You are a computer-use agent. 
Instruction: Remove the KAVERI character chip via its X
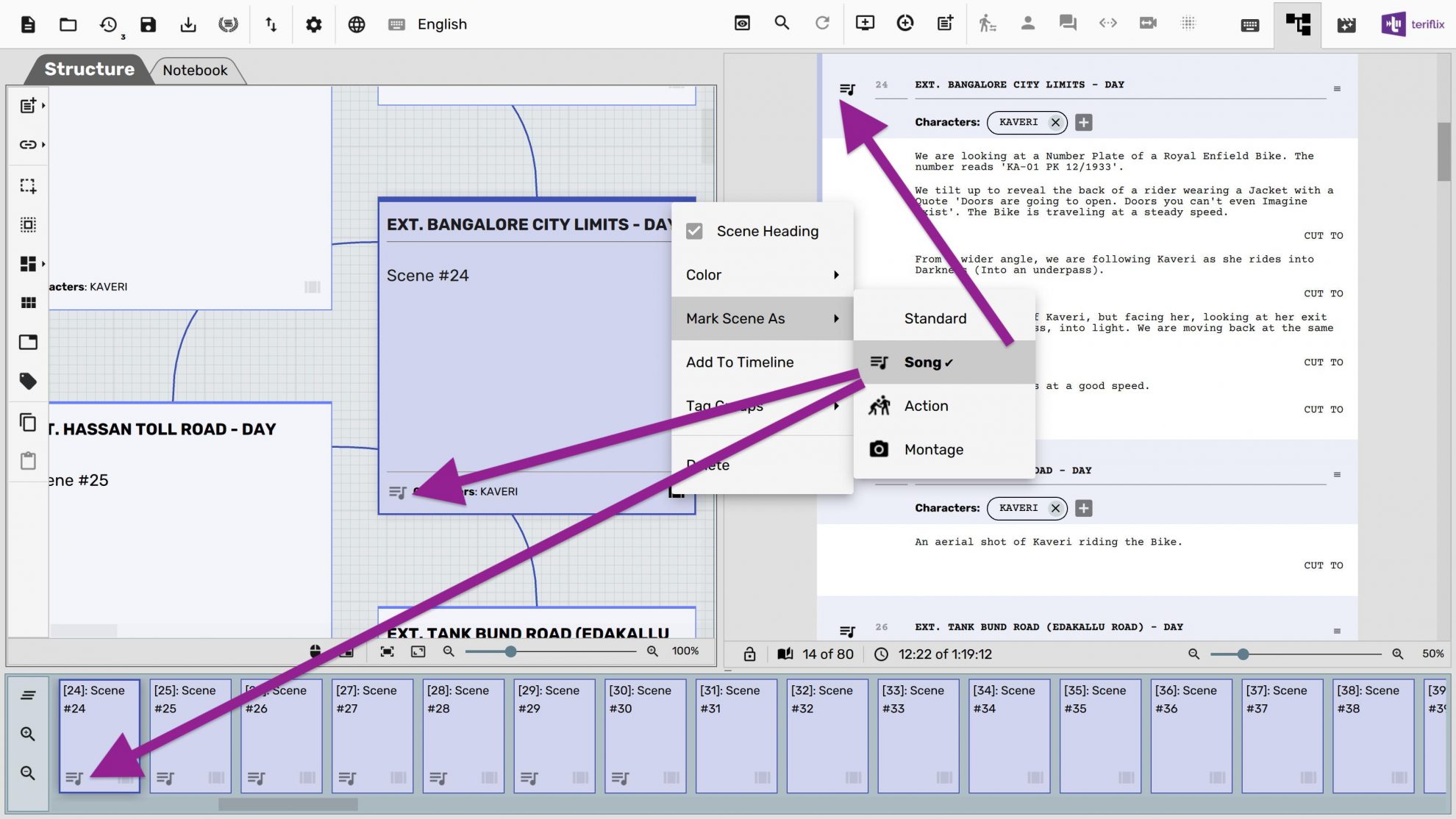click(x=1056, y=123)
